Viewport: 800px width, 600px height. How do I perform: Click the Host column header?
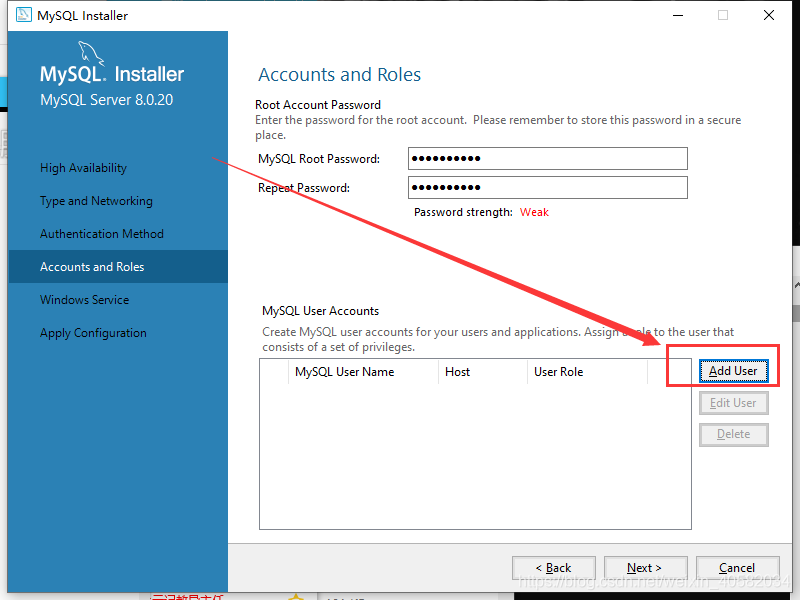(483, 372)
